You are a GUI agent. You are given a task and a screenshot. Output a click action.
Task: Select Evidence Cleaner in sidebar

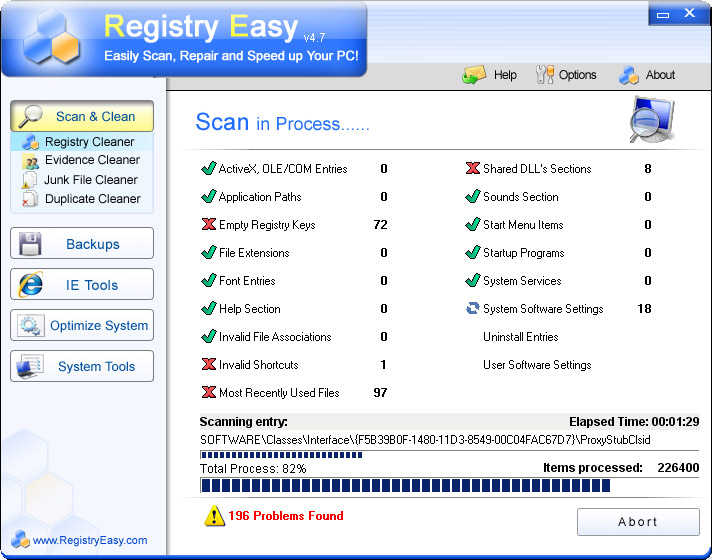(91, 160)
